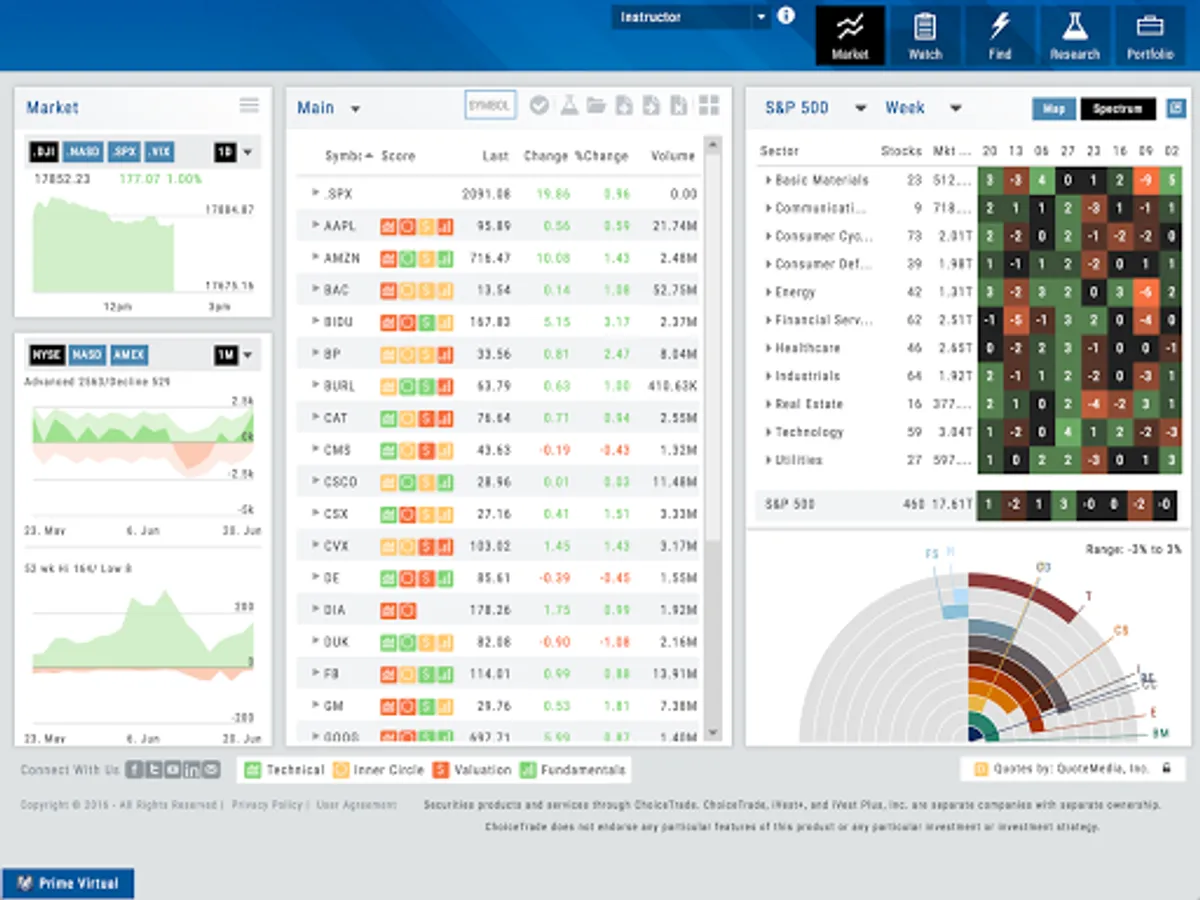Click AAPL's first score icon
The image size is (1200, 900).
pyautogui.click(x=388, y=227)
